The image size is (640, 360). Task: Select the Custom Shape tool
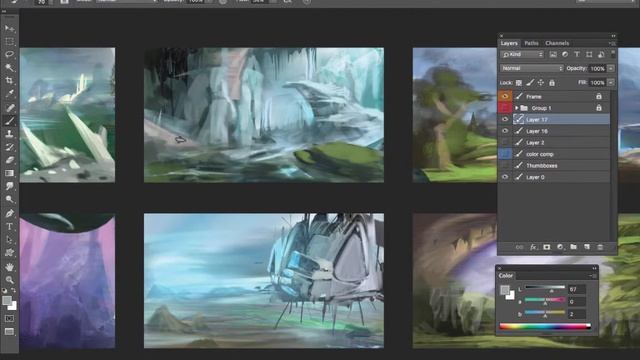pyautogui.click(x=9, y=253)
